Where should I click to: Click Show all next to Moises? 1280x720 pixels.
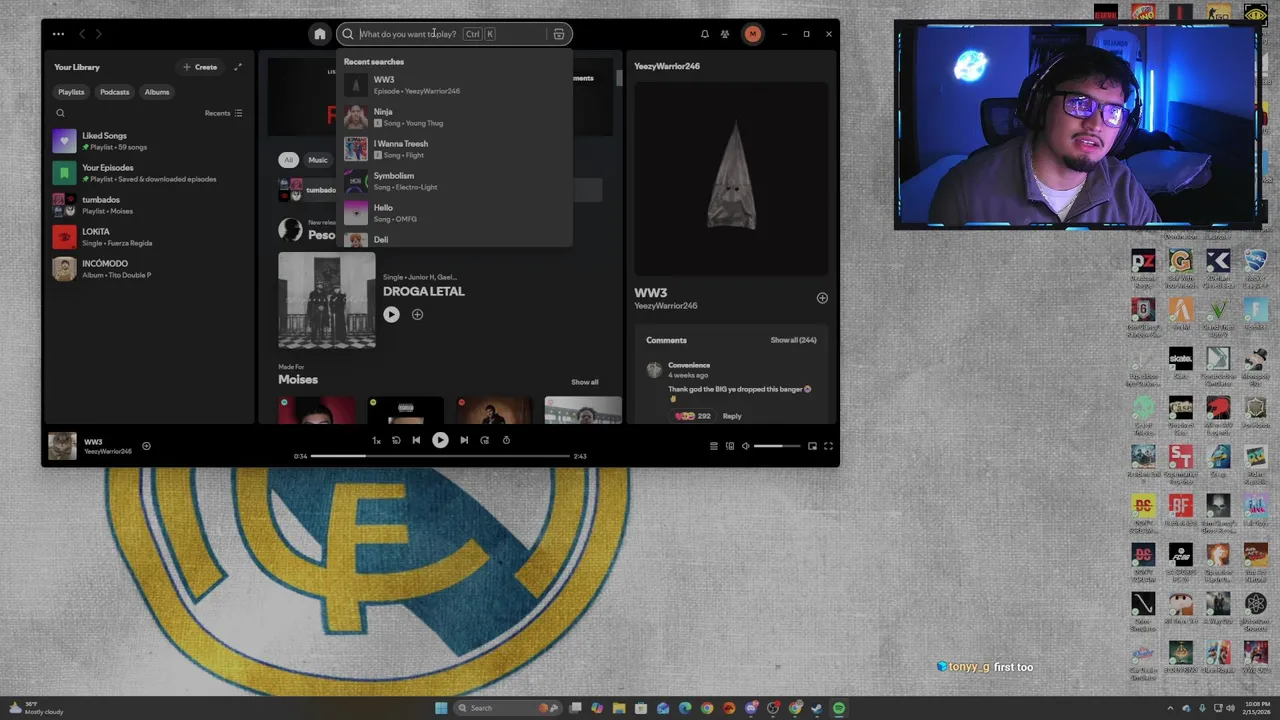[585, 382]
